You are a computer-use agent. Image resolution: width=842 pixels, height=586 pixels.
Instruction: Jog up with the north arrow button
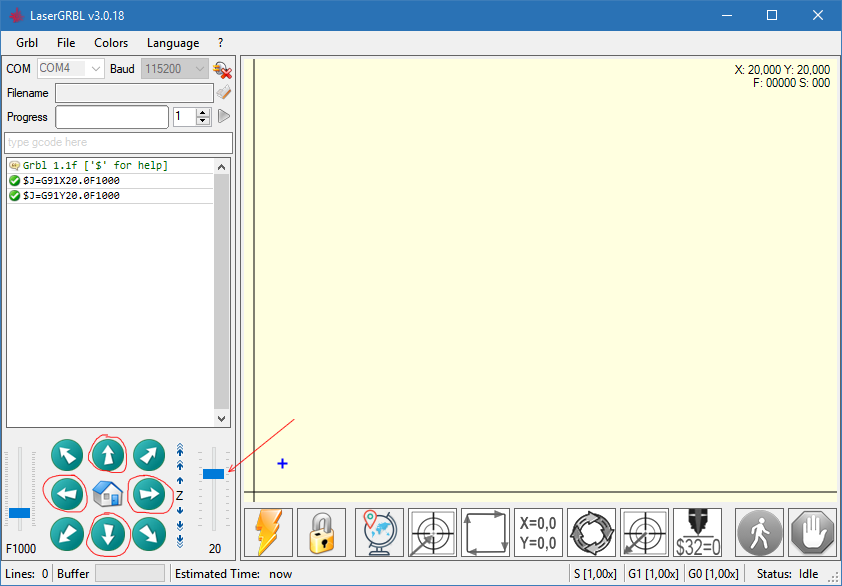click(x=108, y=455)
